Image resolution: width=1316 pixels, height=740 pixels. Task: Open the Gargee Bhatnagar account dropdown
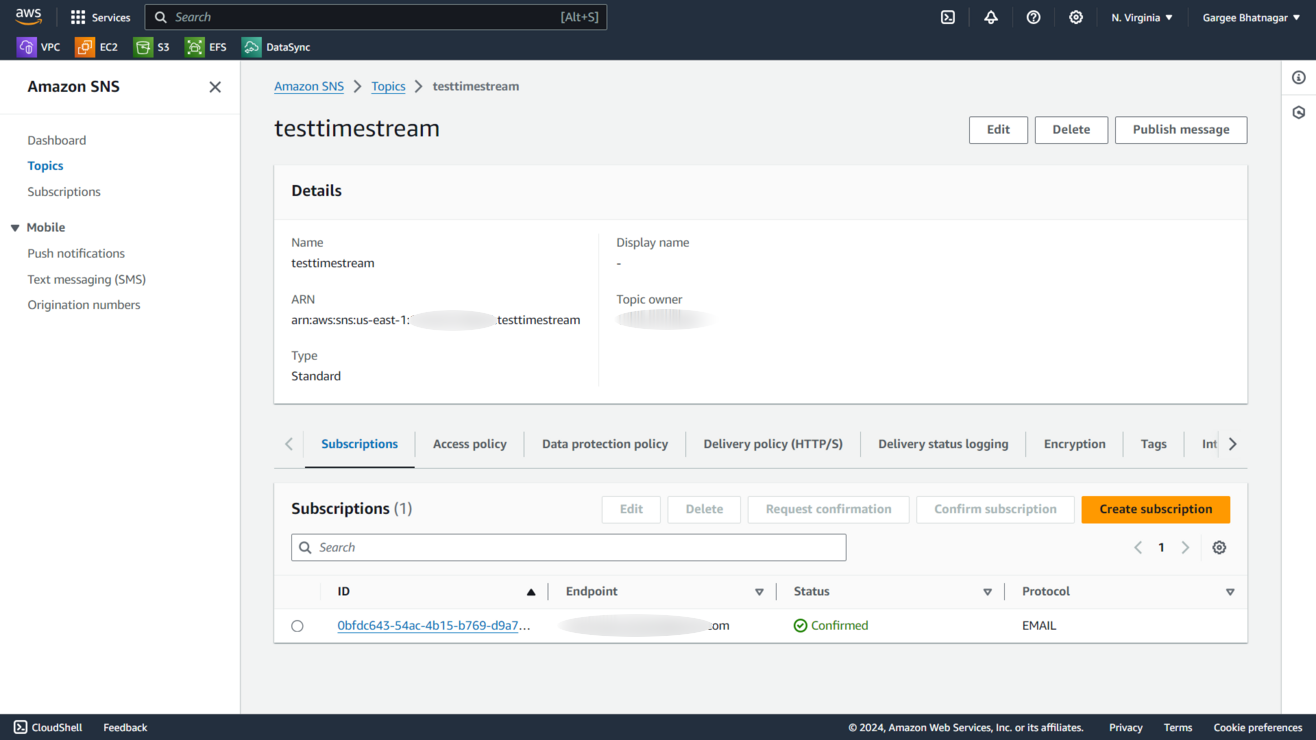[x=1251, y=17]
